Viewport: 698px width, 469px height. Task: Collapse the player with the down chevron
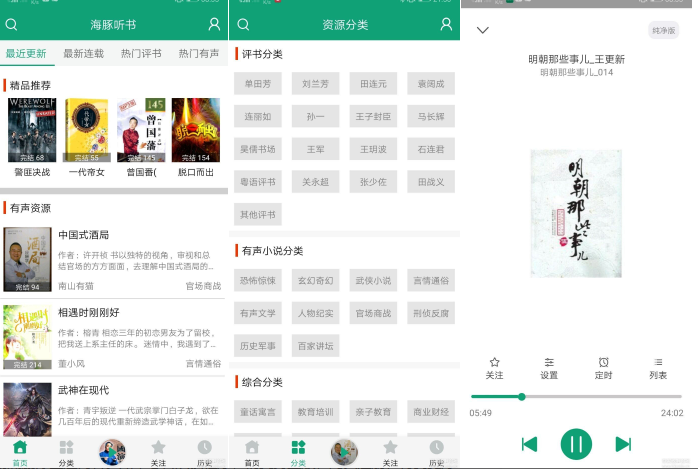point(483,30)
